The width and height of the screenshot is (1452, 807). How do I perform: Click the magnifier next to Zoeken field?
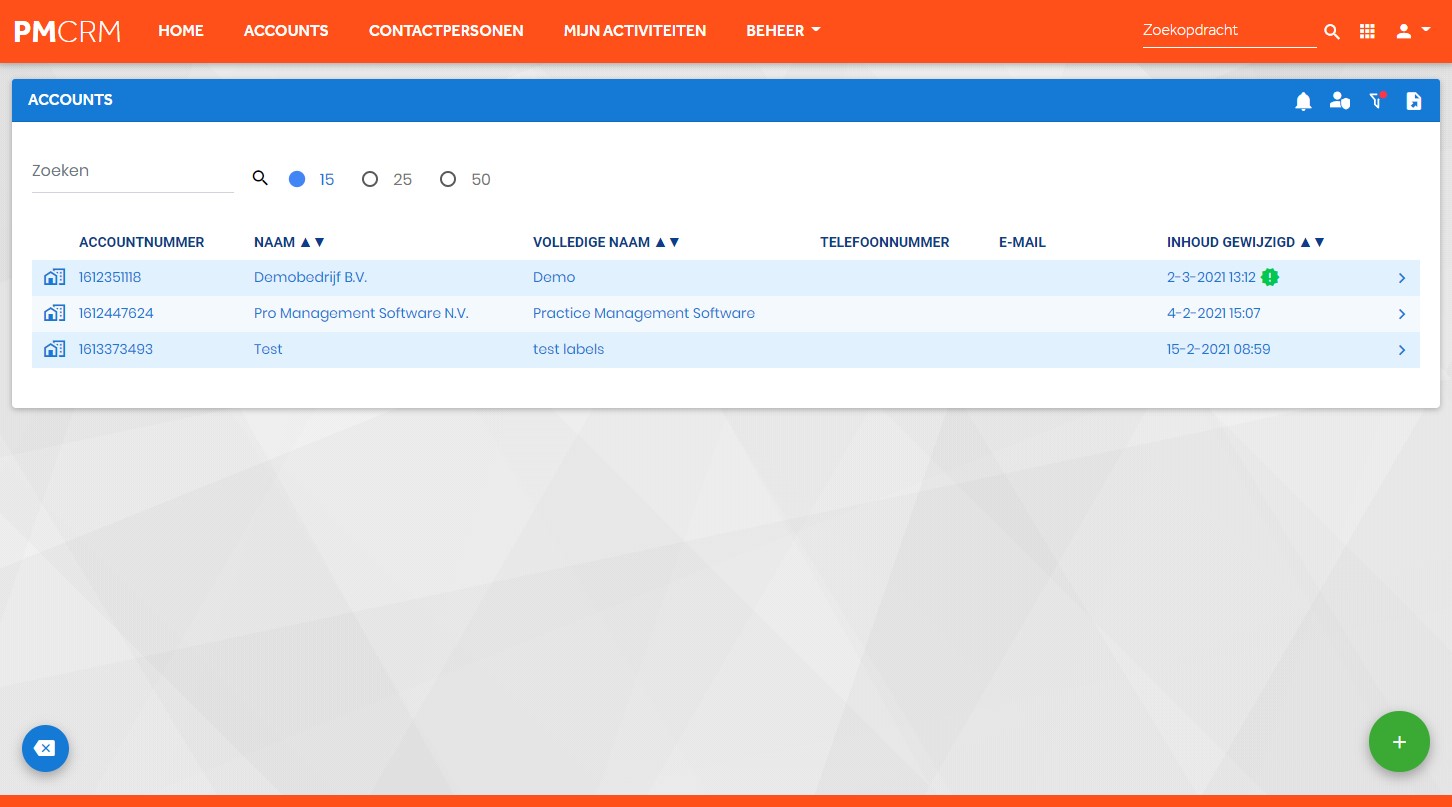coord(260,178)
